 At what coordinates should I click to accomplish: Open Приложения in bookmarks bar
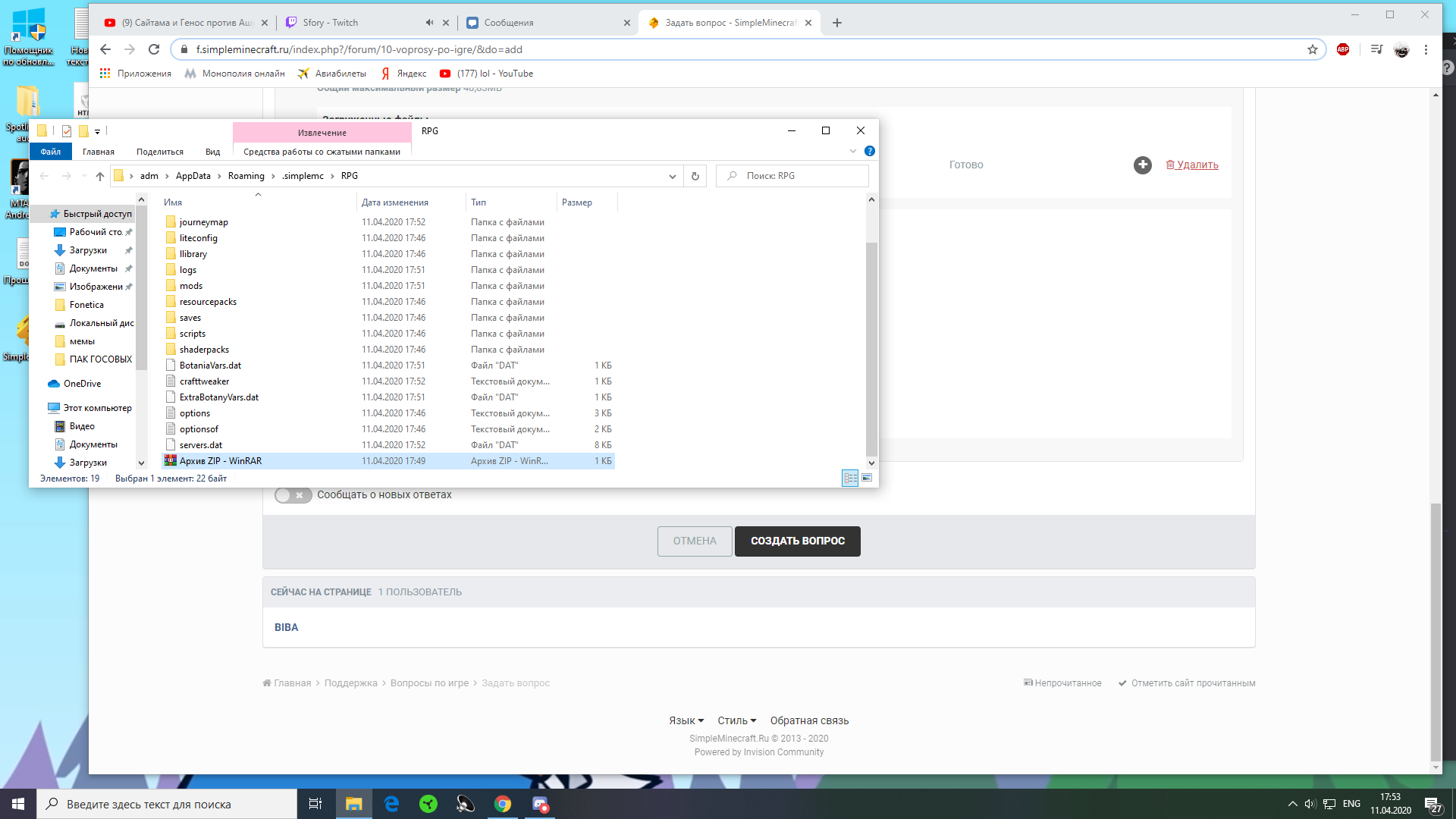[x=136, y=74]
